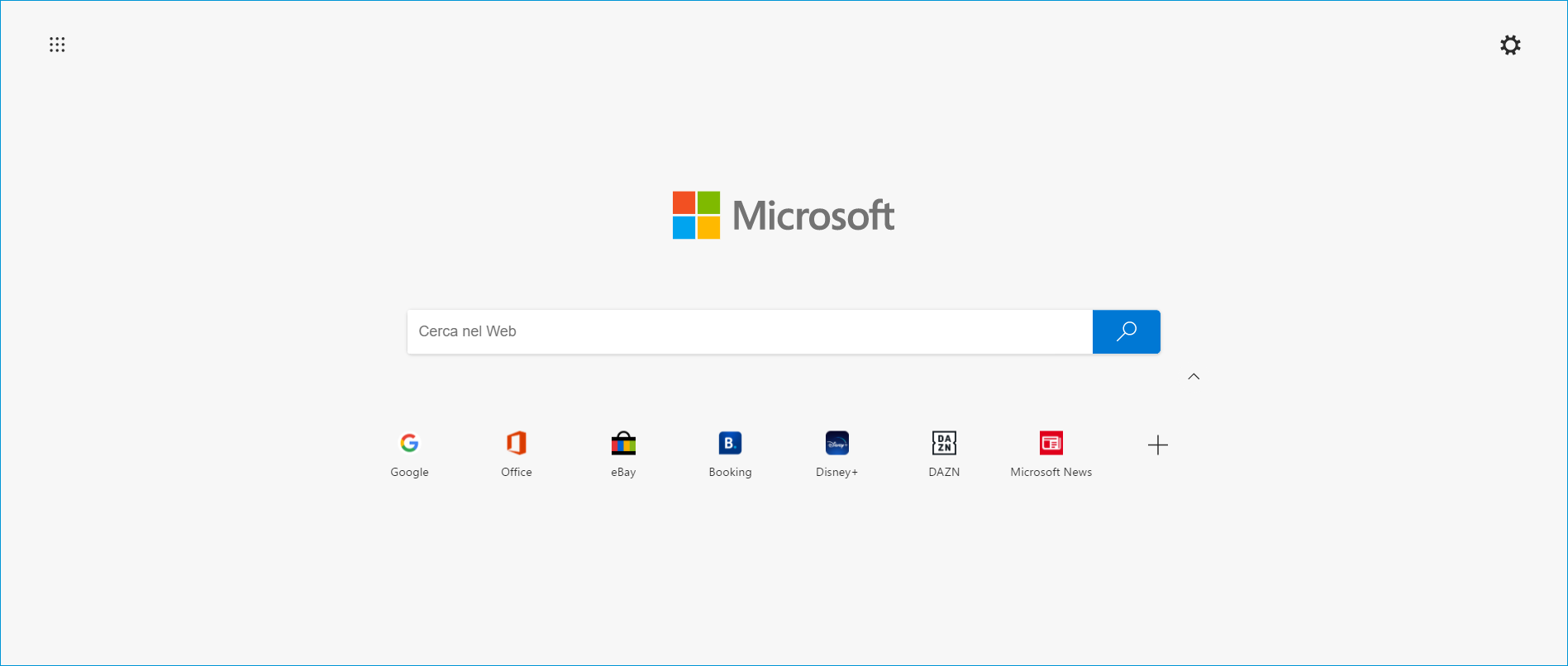Screen dimensions: 1568x666
Task: Open the eBay quick link
Action: coord(623,454)
